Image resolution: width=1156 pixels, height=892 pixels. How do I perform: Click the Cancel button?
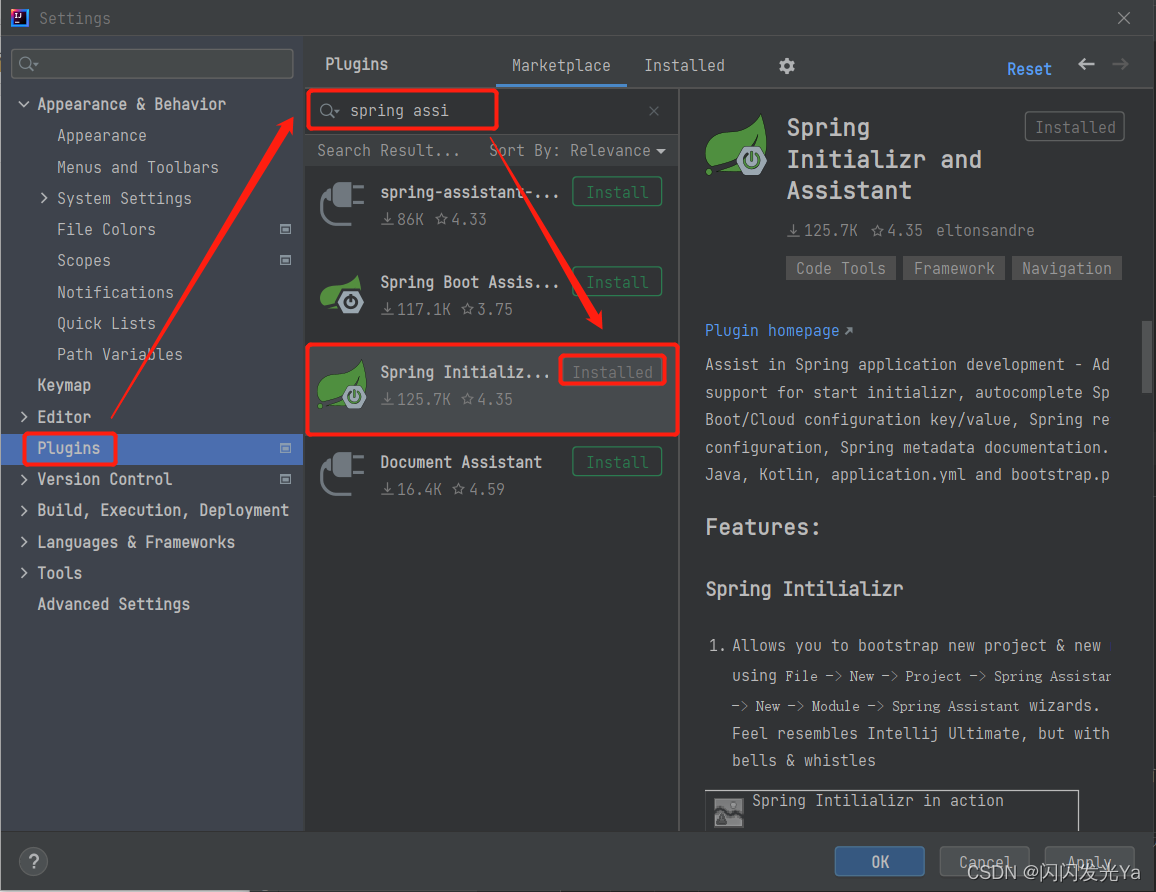tap(984, 861)
